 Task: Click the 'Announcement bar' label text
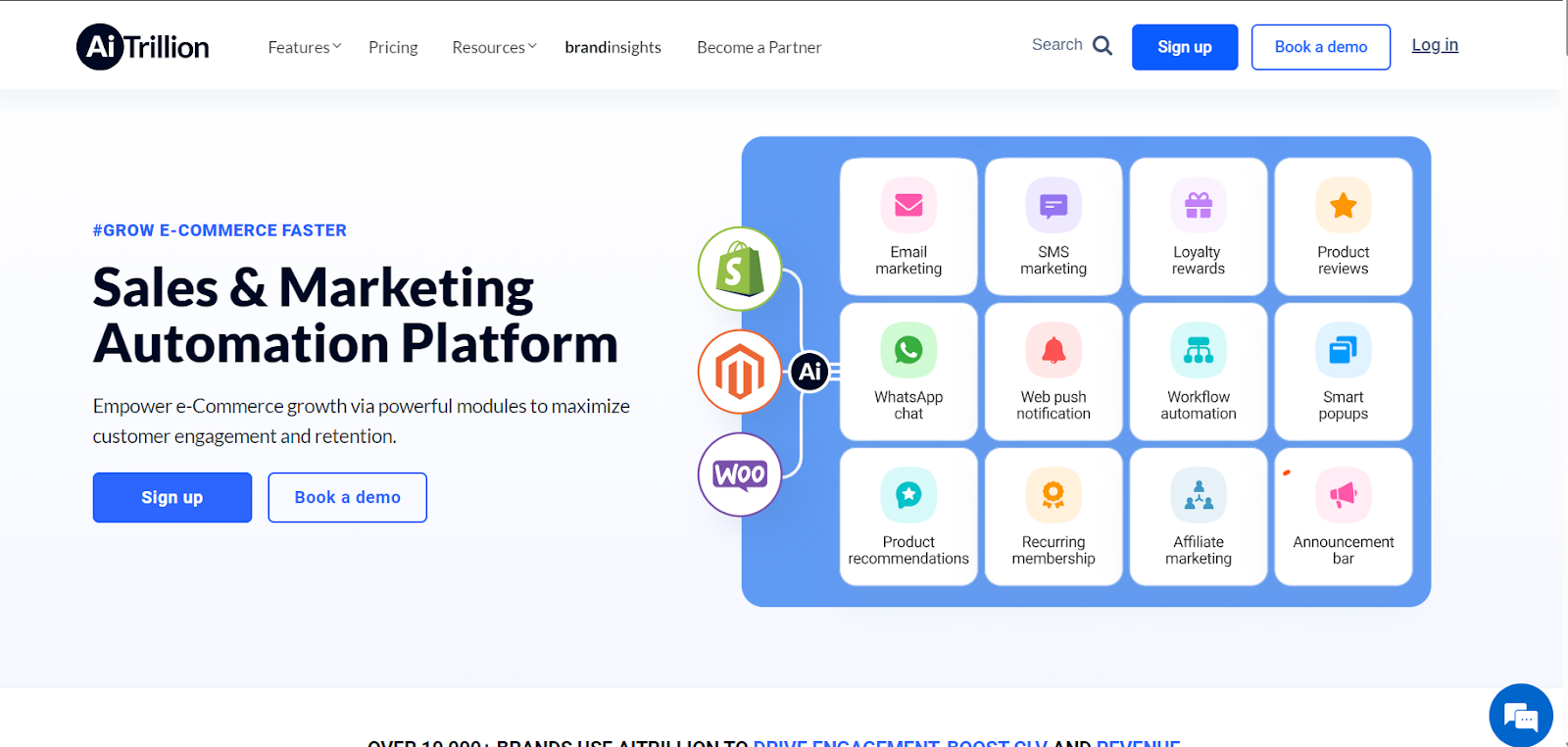coord(1344,550)
